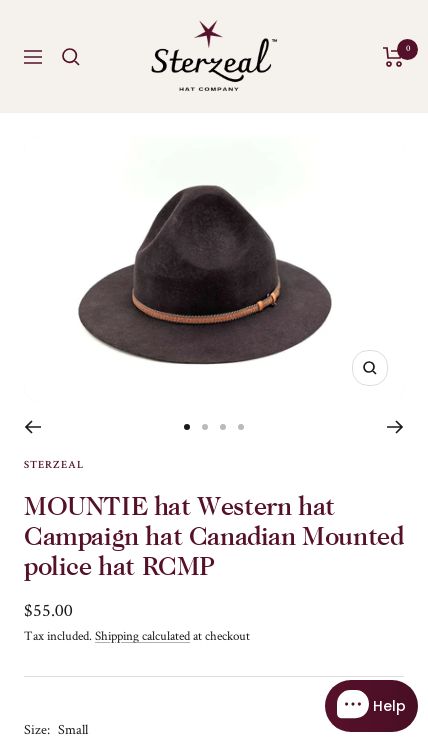Select the second carousel dot

click(205, 427)
